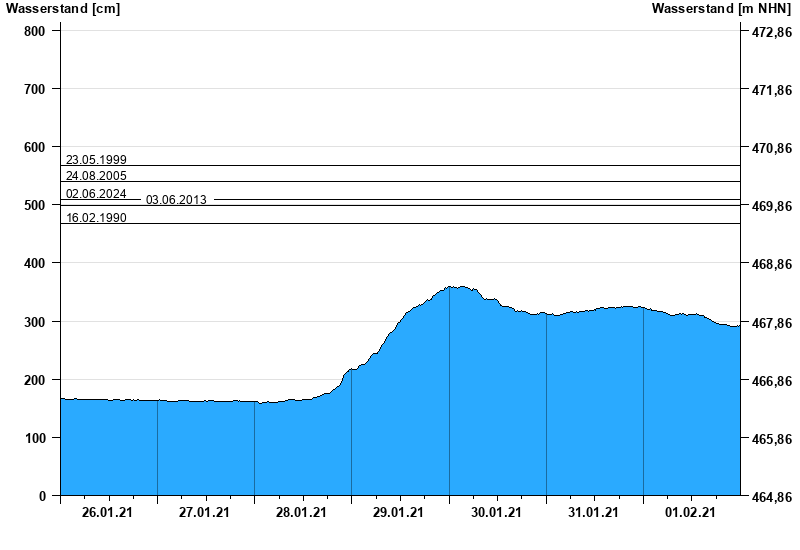The height and width of the screenshot is (550, 800).
Task: Select the 29.01.21 x-axis date
Action: tap(398, 513)
